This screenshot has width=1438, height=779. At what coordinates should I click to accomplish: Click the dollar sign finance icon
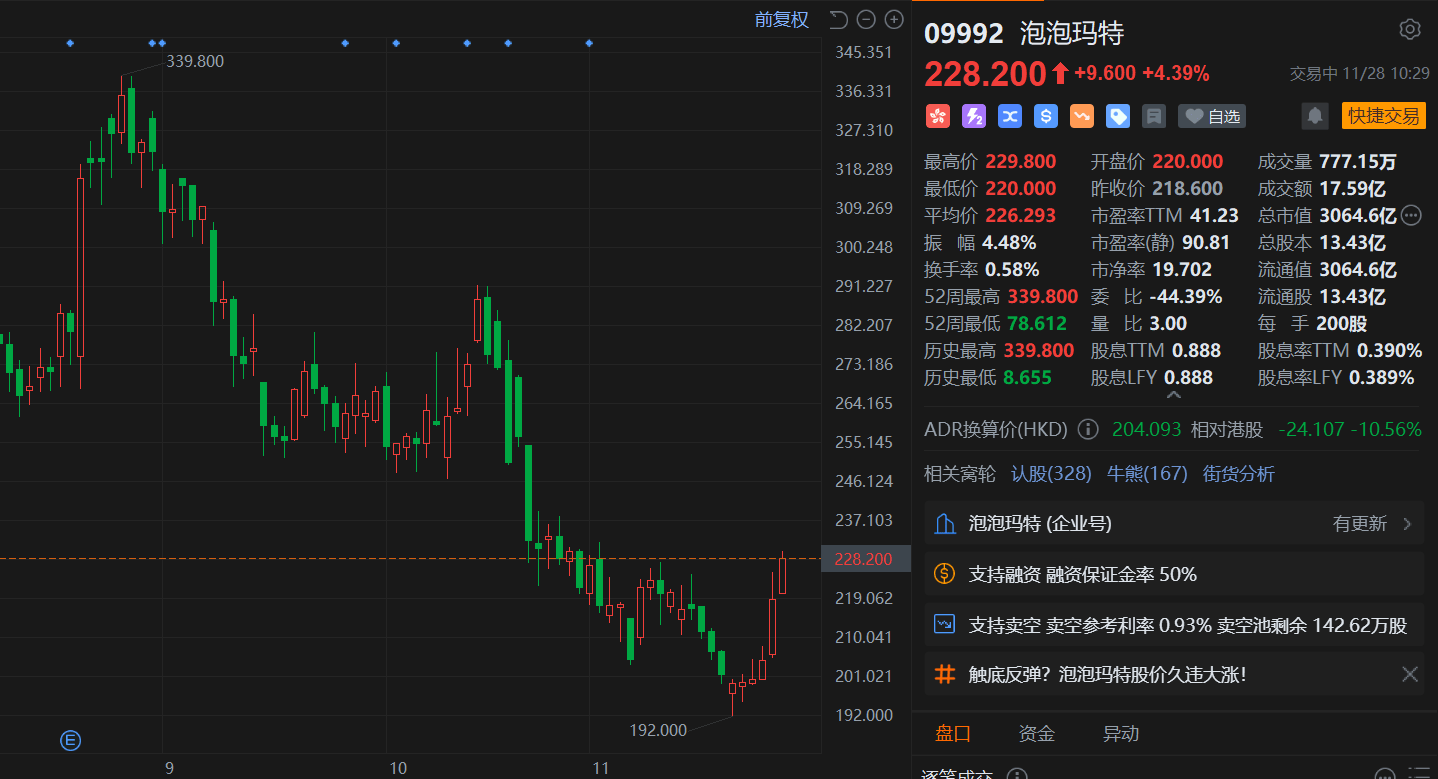coord(1046,116)
